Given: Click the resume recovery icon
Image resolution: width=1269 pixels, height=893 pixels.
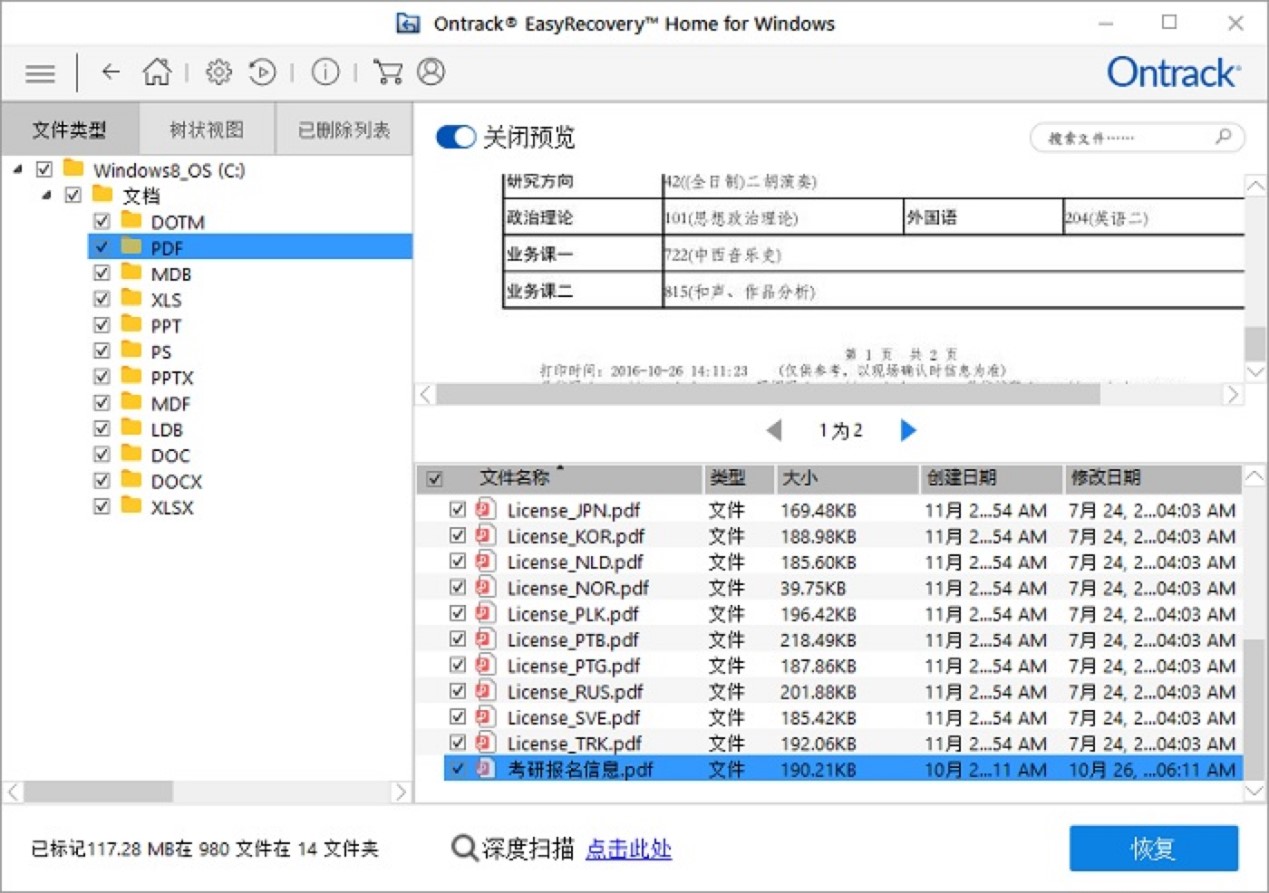Looking at the screenshot, I should coord(262,72).
